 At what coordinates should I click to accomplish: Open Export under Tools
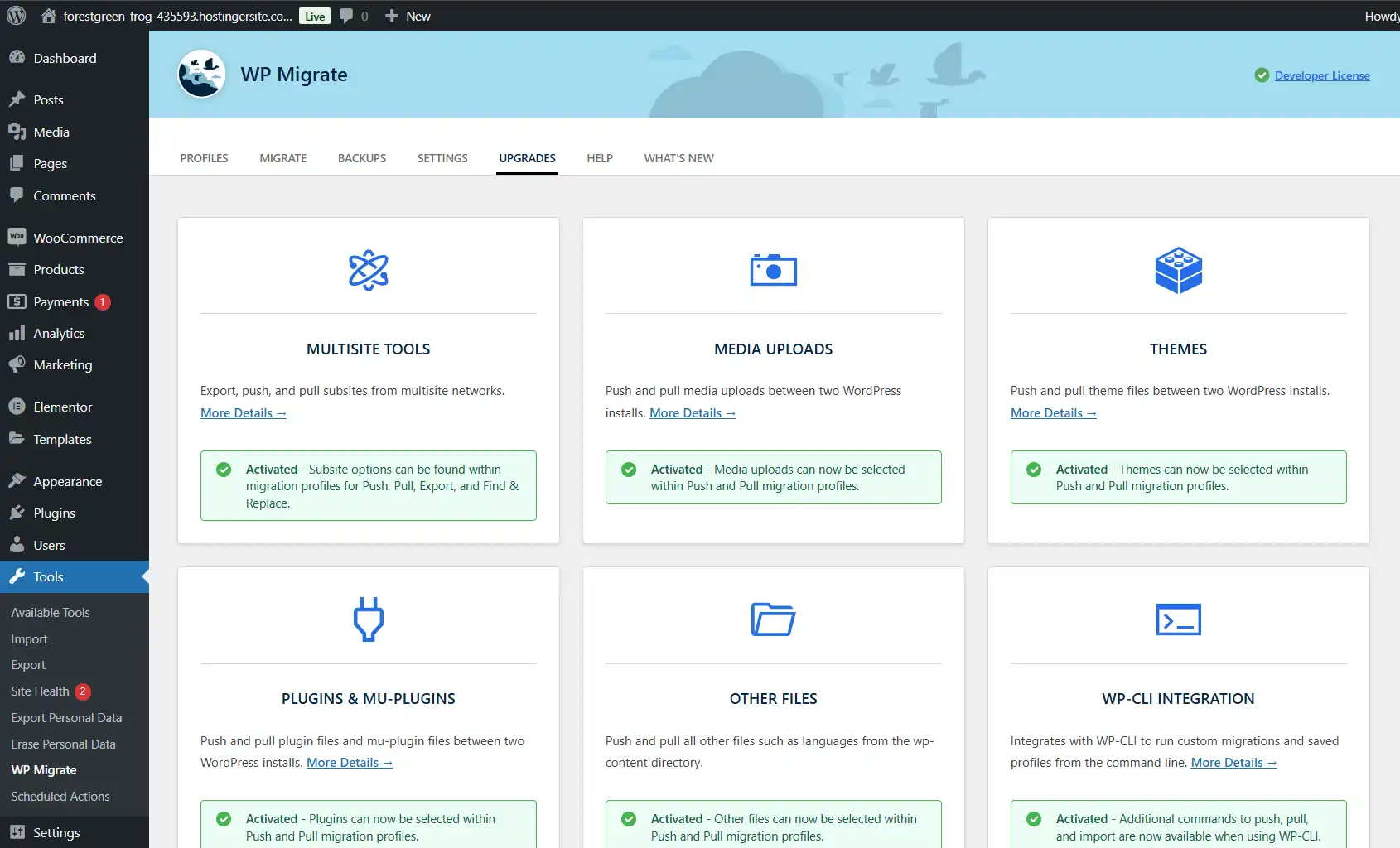[x=28, y=665]
